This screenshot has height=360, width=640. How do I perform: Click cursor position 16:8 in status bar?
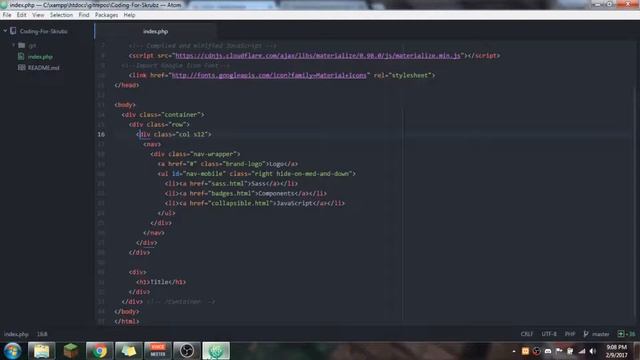[x=42, y=334]
